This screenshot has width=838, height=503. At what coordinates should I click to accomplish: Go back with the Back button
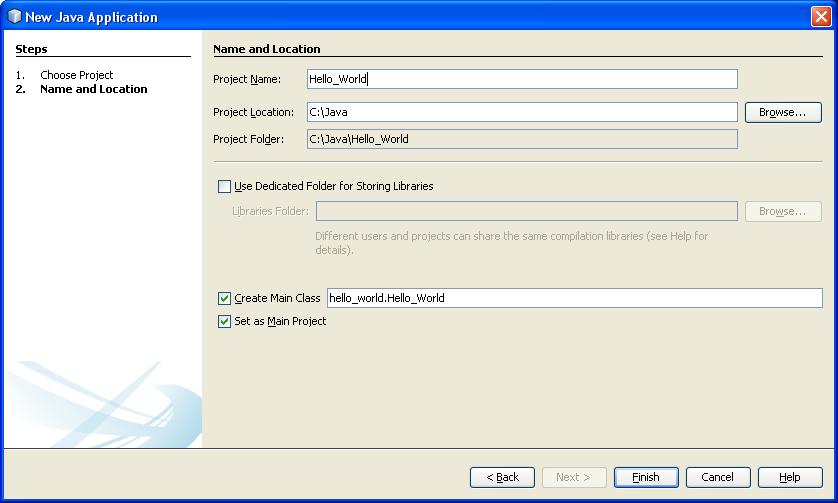point(502,477)
